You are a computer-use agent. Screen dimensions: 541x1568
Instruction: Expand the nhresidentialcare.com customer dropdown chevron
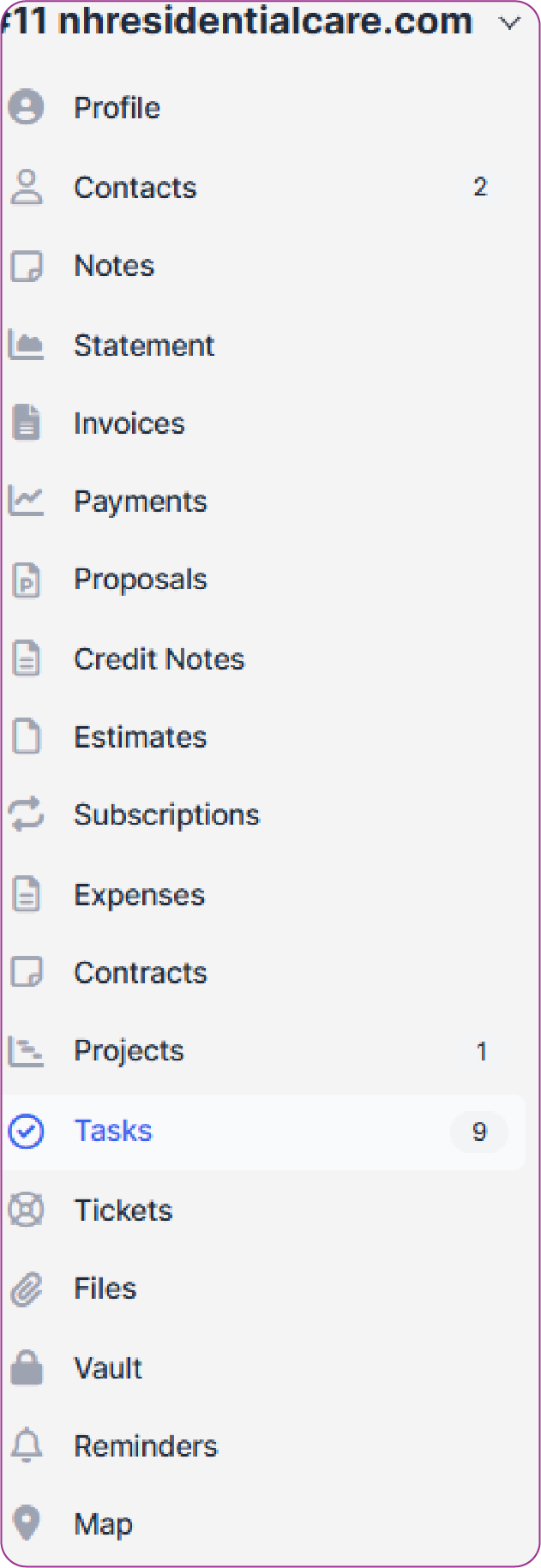(510, 23)
